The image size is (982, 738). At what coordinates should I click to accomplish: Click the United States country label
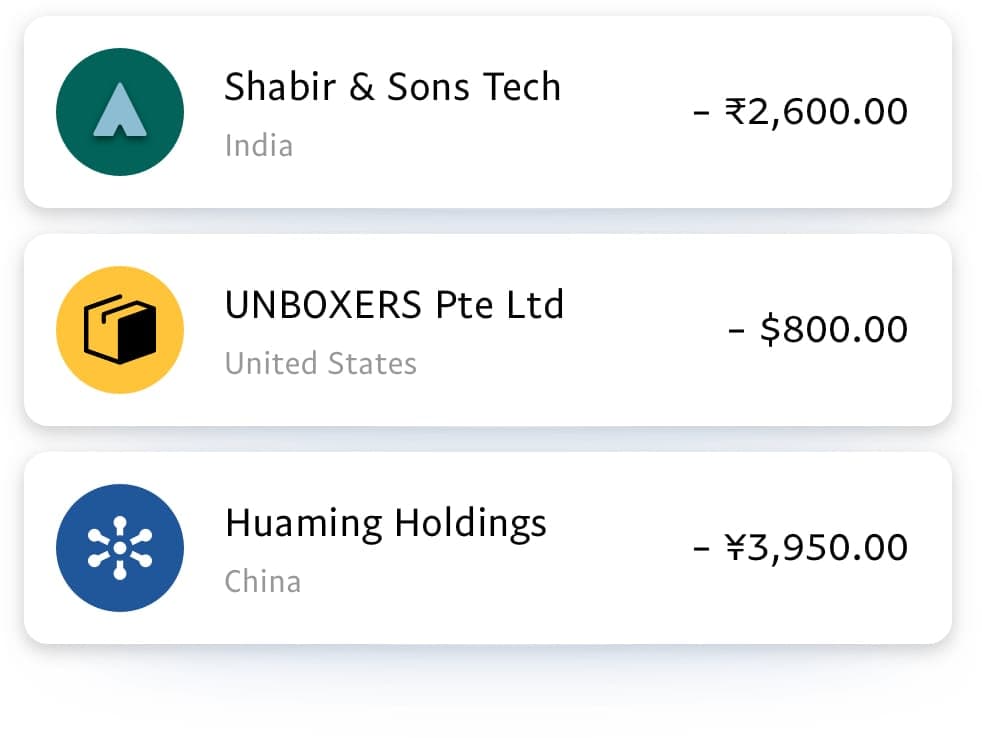[x=320, y=363]
